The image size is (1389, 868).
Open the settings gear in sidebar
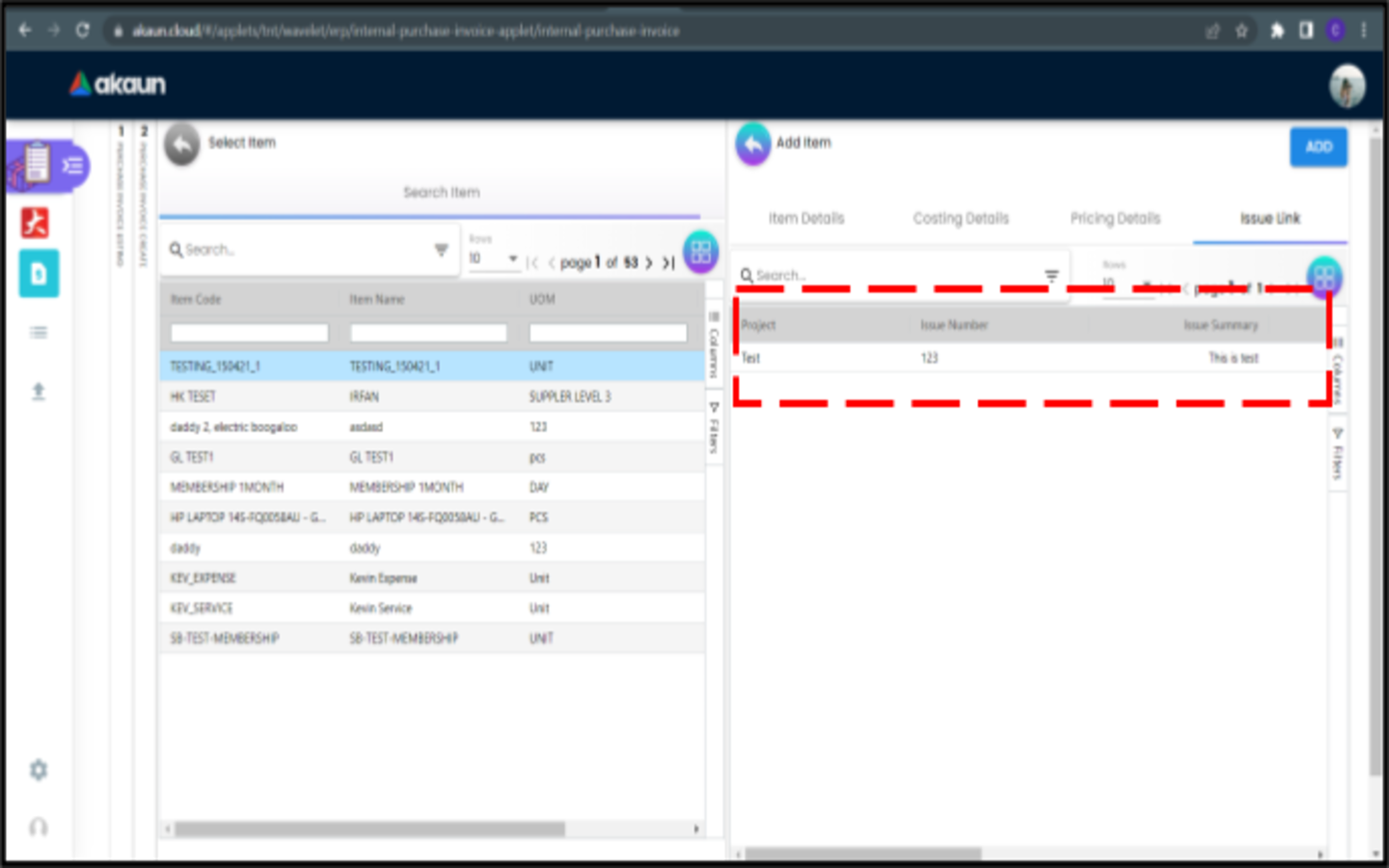click(39, 770)
